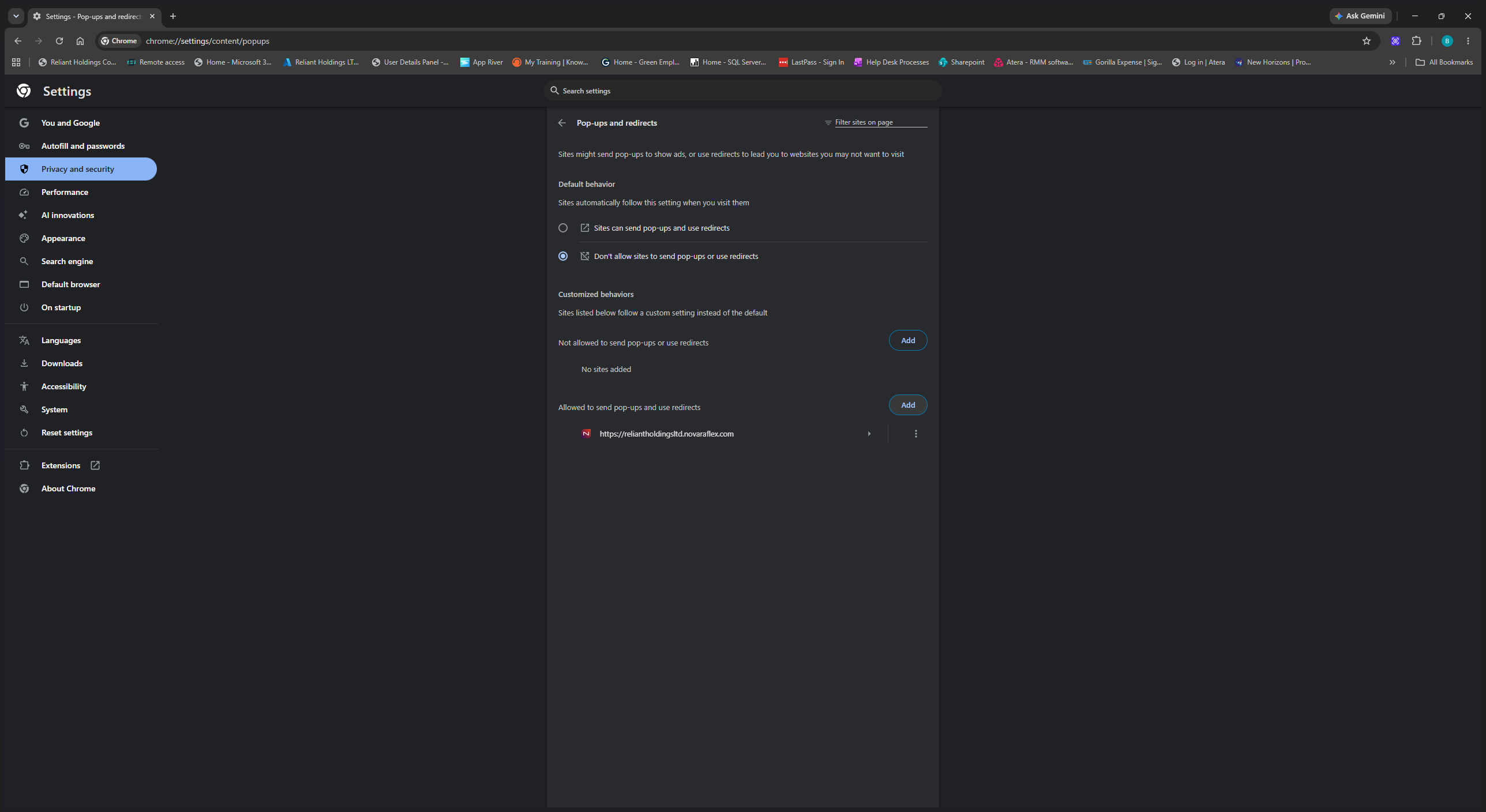
Task: Open On startup settings
Action: coord(81,307)
